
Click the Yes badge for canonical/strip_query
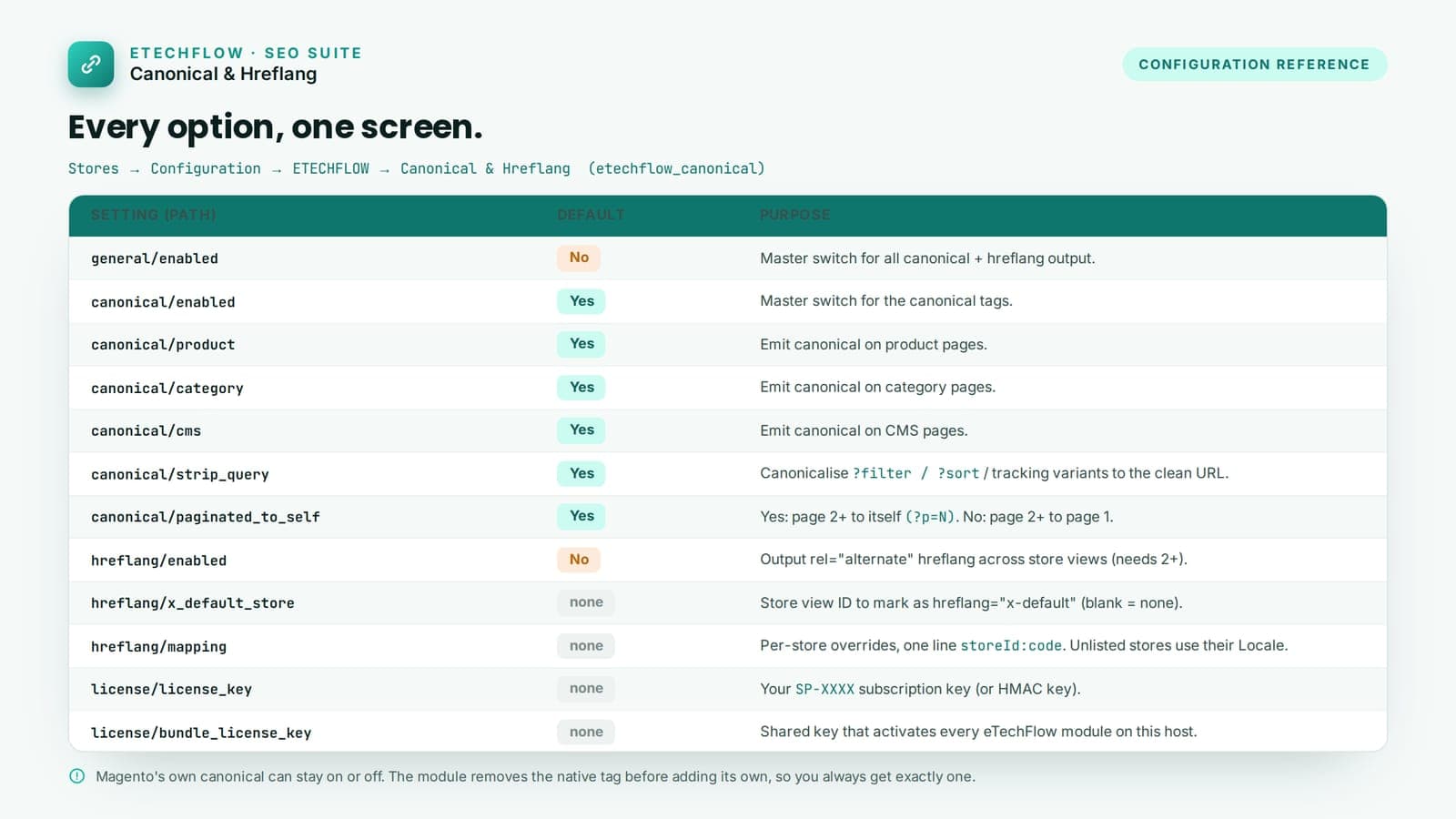581,473
